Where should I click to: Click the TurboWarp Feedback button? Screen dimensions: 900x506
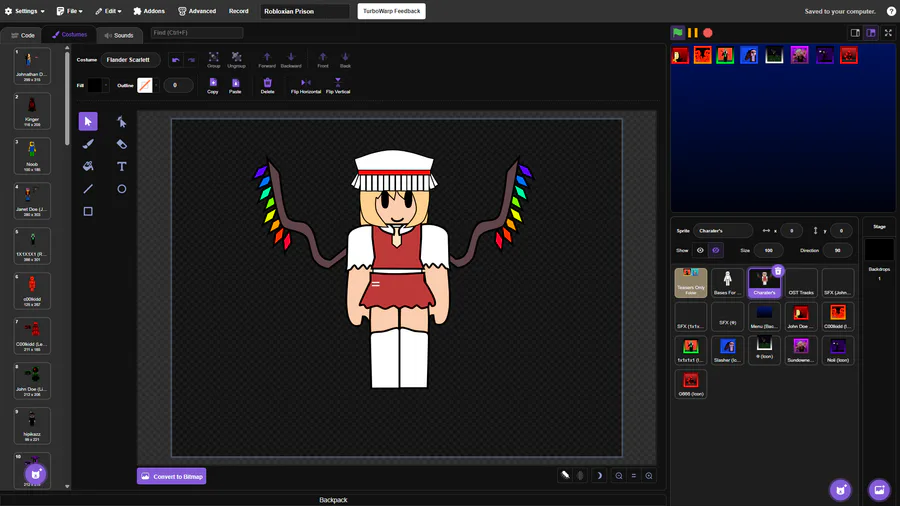[x=391, y=11]
